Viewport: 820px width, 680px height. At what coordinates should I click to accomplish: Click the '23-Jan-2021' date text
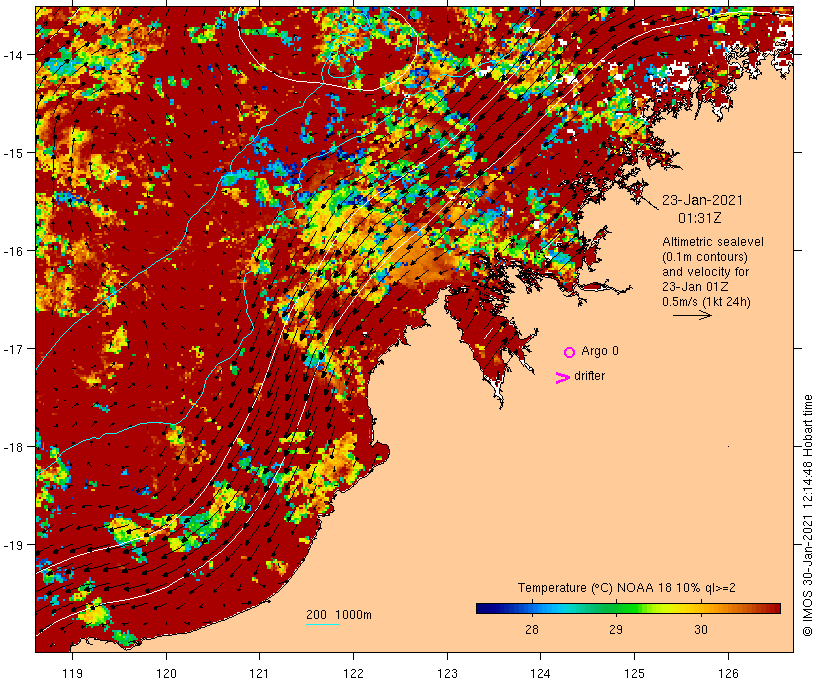(702, 200)
